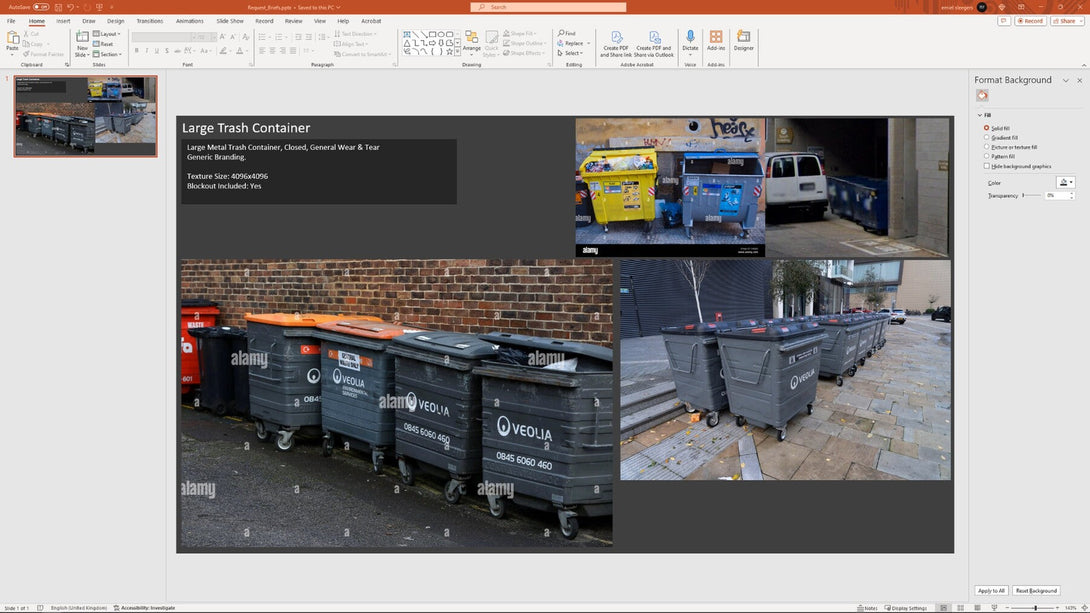Open the Layout dropdown

(106, 33)
